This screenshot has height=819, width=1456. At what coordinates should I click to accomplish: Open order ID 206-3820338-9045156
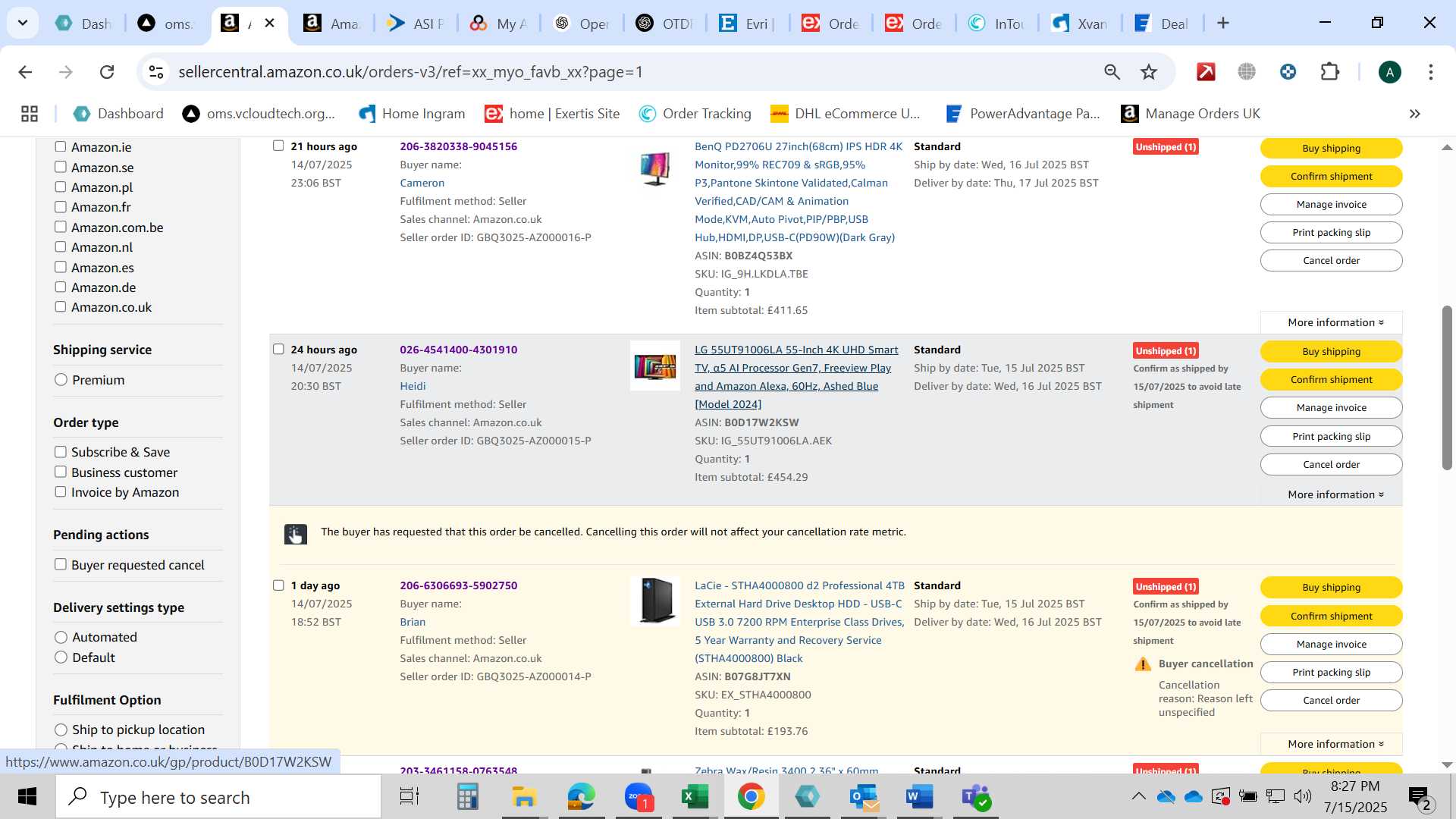coord(458,146)
